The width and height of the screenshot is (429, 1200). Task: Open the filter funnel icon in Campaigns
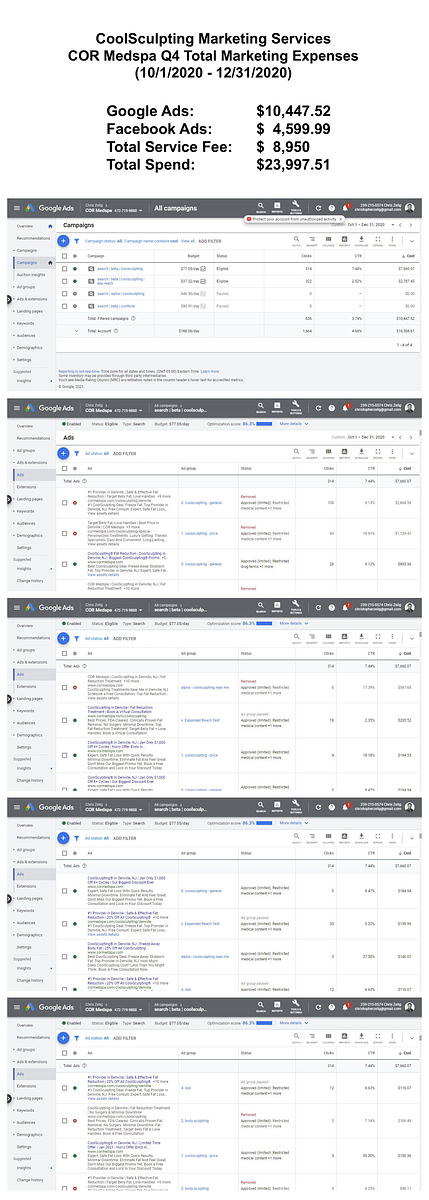[78, 241]
